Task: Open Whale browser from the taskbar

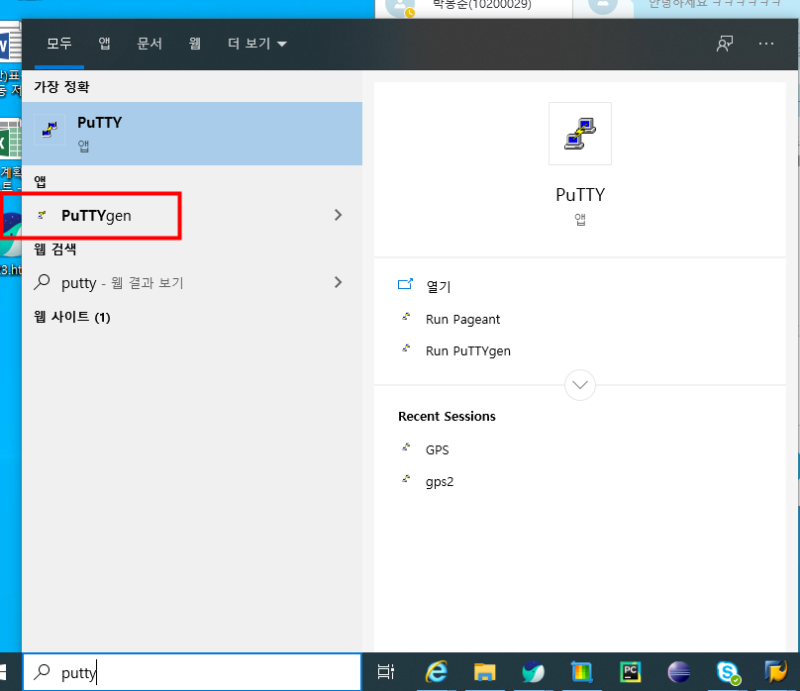Action: coord(533,672)
